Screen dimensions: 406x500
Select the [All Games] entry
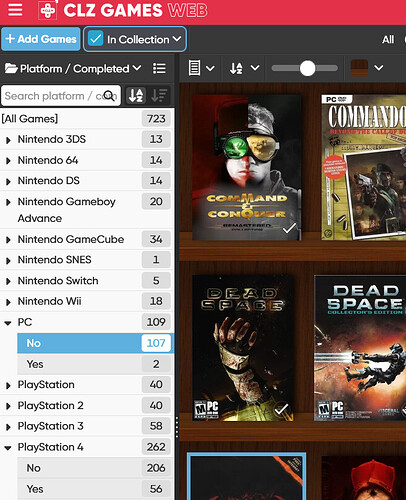[x=87, y=119]
